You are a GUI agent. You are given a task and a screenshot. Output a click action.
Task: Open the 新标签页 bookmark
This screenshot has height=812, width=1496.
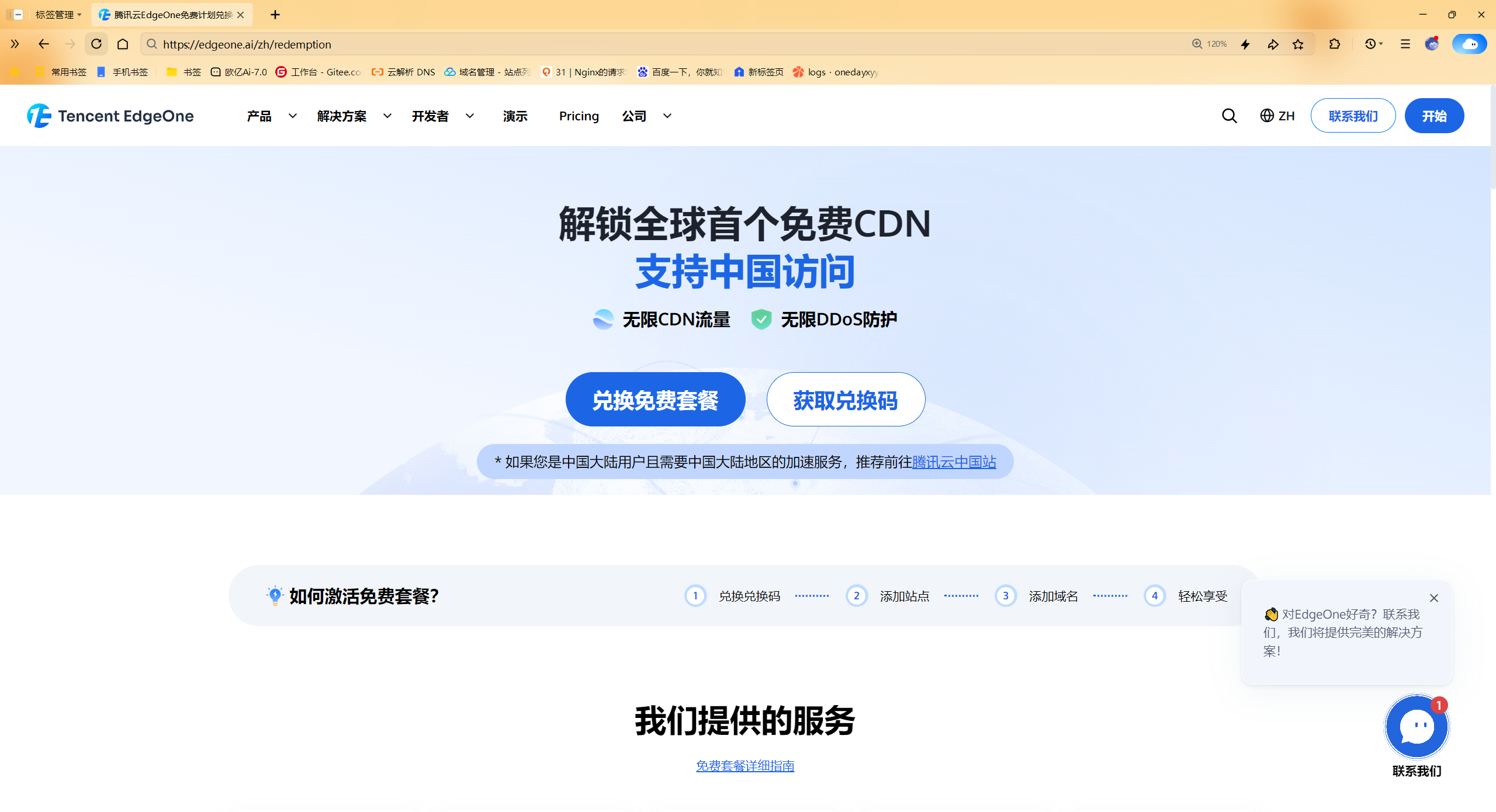[x=759, y=72]
